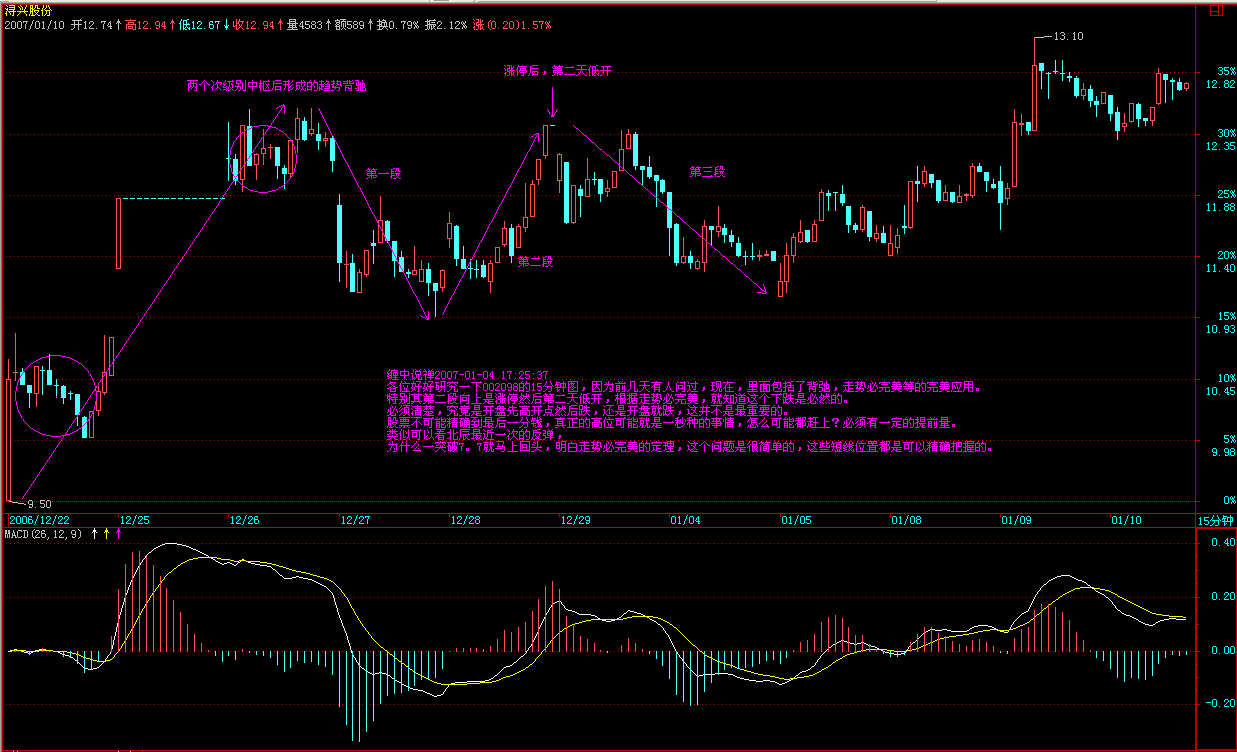Select the 第一段 annotation label
The width and height of the screenshot is (1237, 752).
tap(383, 173)
